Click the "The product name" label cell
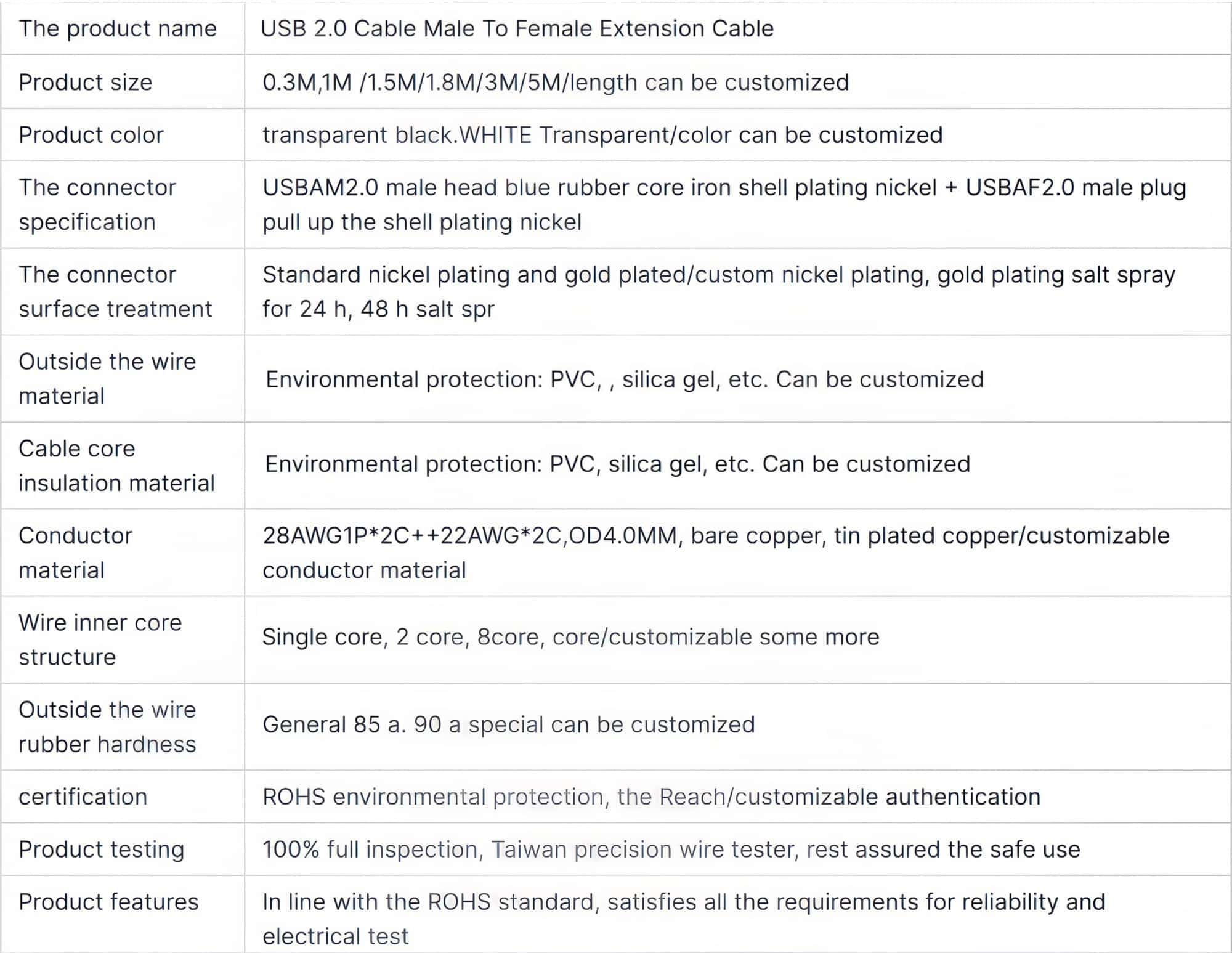The width and height of the screenshot is (1232, 953). tap(118, 29)
